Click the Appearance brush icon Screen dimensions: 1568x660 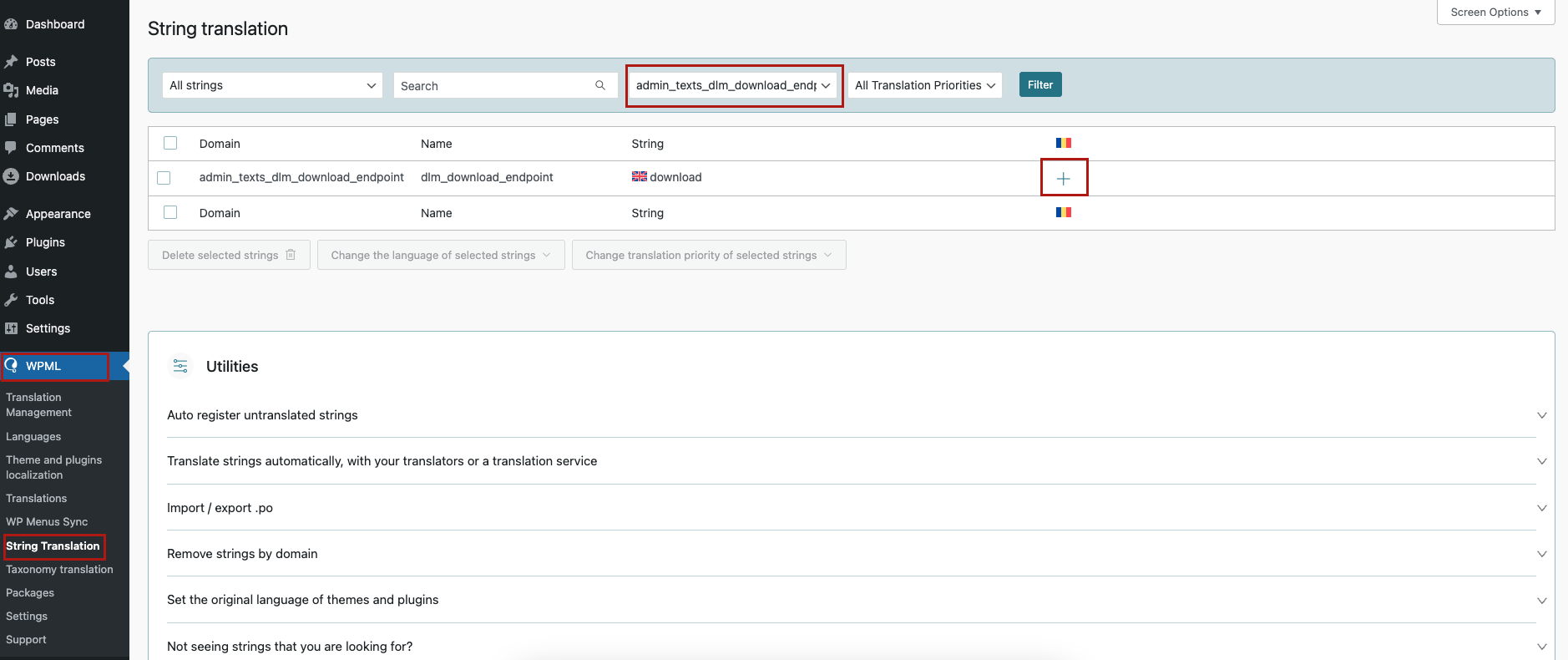[11, 214]
